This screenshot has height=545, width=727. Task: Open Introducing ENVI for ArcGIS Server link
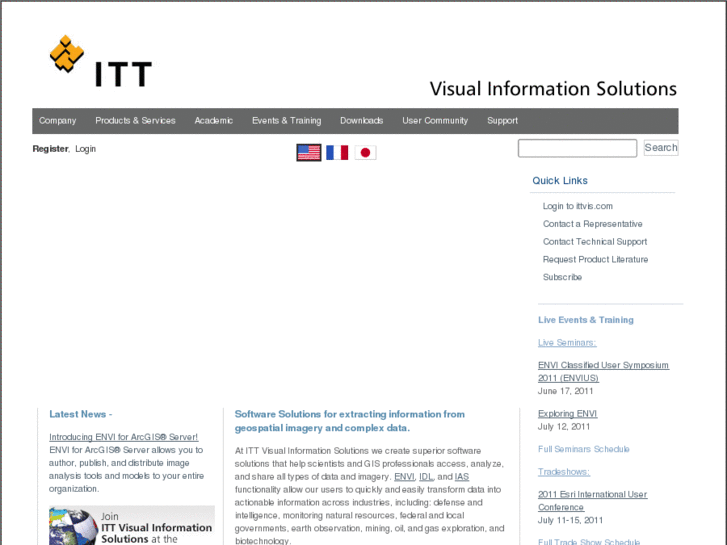tap(123, 437)
